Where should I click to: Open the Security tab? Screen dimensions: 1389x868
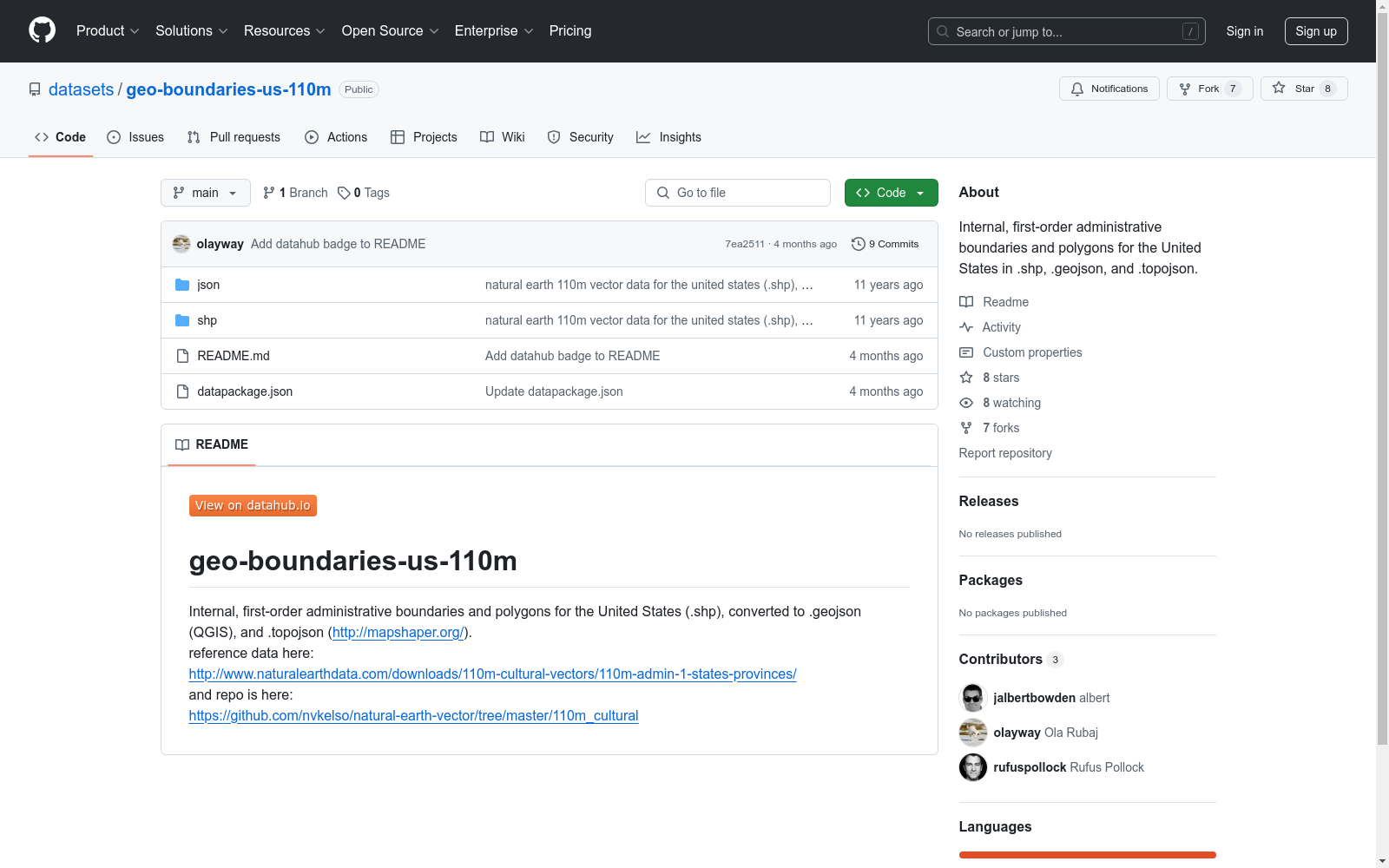pos(581,137)
